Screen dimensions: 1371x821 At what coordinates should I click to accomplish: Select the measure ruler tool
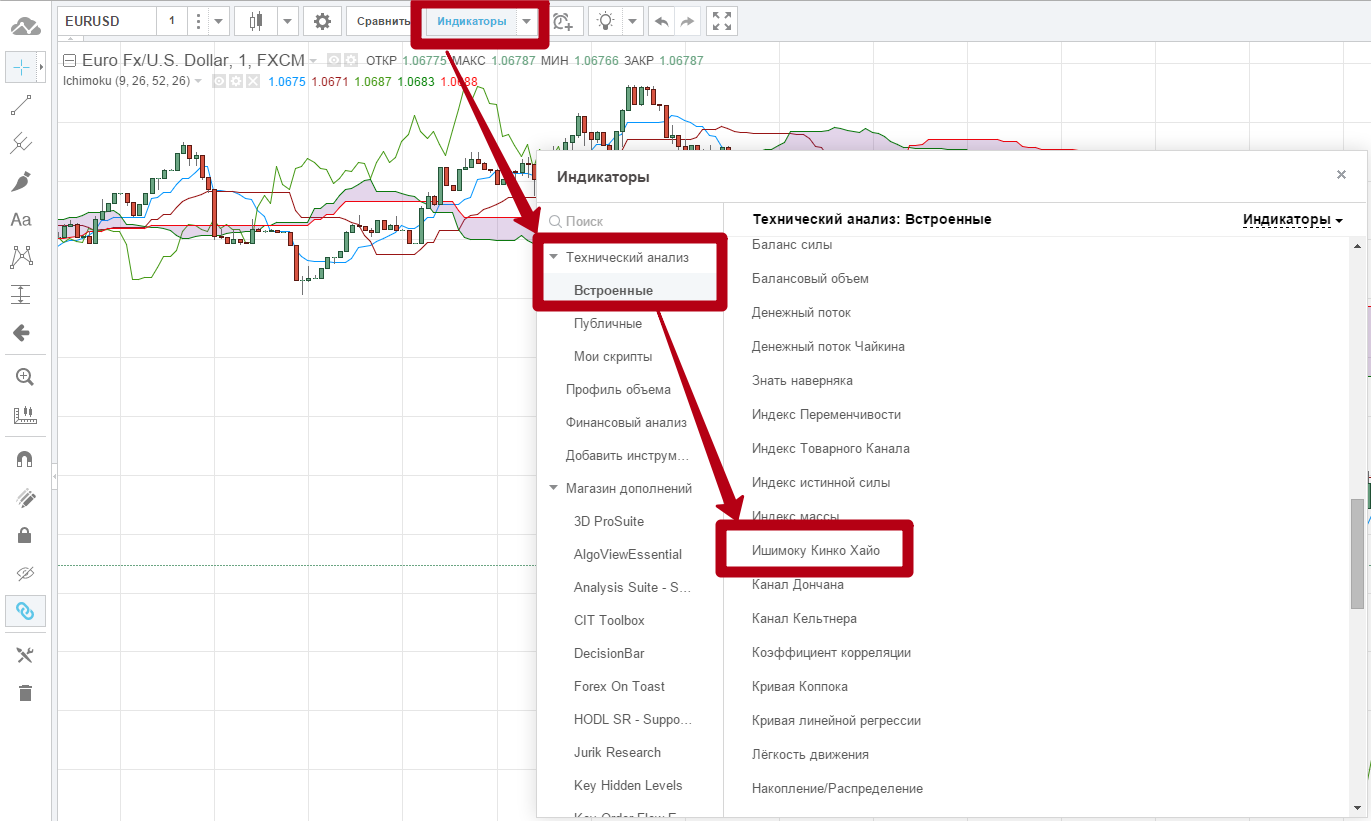click(x=25, y=415)
